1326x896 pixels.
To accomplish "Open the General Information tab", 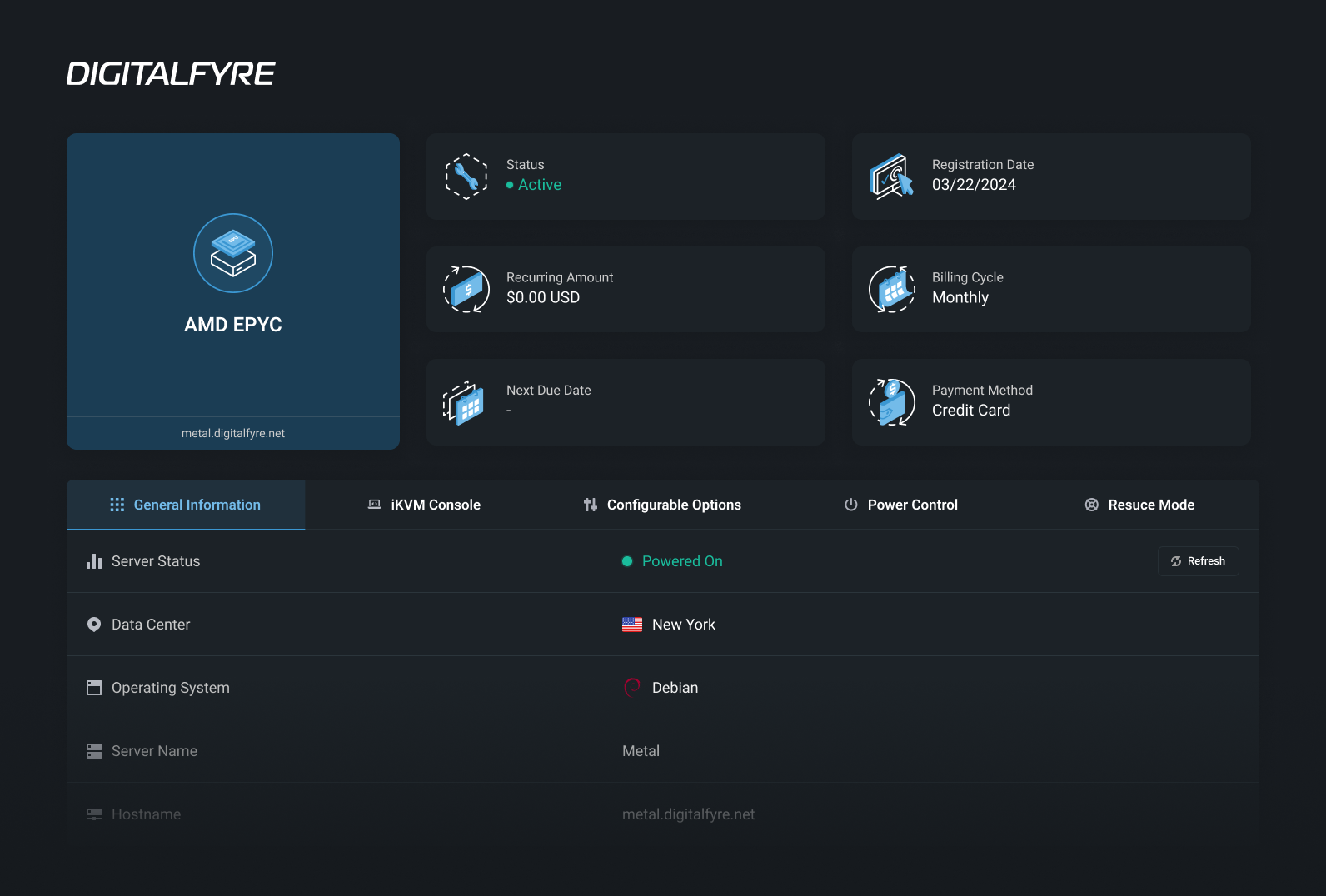I will pyautogui.click(x=186, y=505).
